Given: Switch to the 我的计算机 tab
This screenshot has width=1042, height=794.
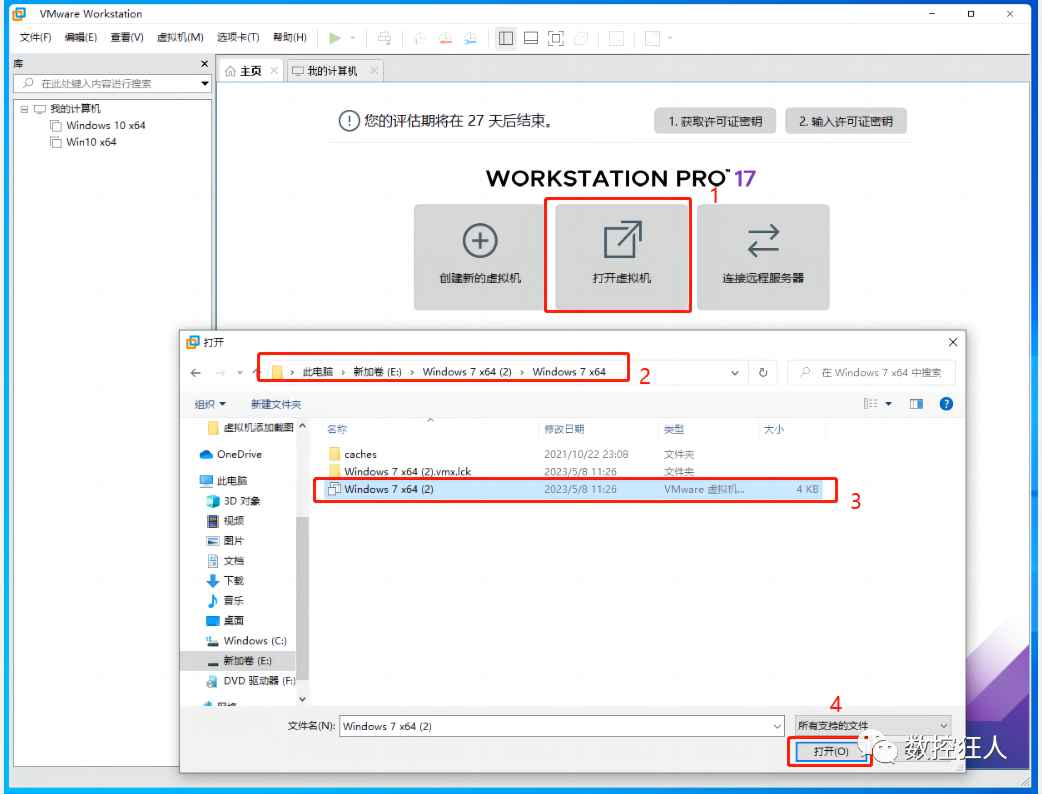Looking at the screenshot, I should tap(332, 71).
